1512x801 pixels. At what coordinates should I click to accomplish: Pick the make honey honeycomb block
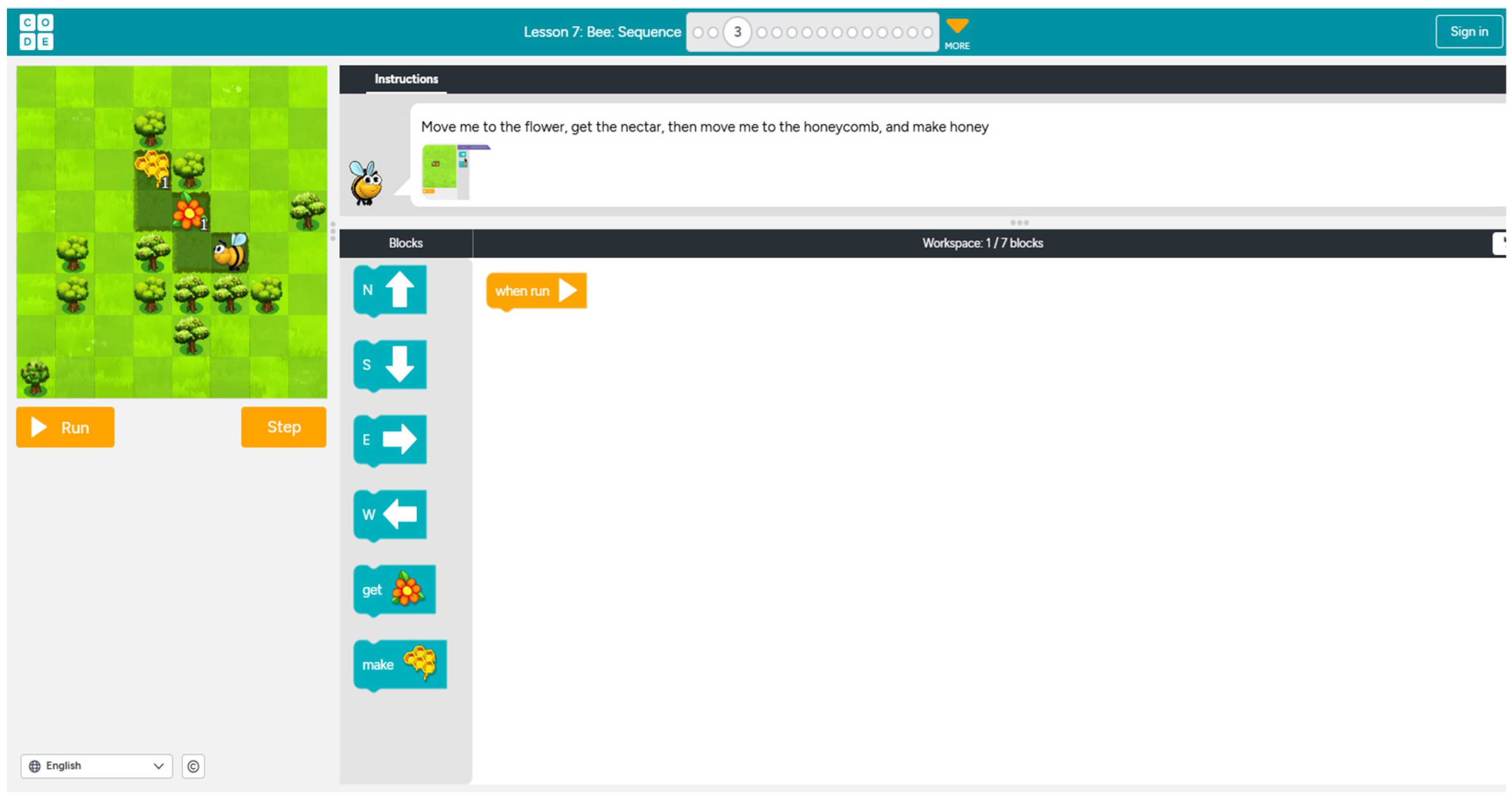(400, 665)
